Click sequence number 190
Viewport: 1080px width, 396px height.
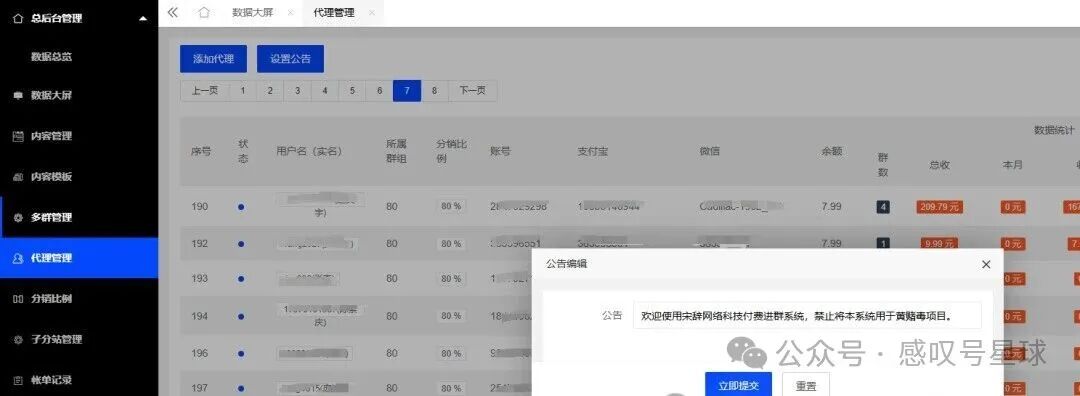200,207
